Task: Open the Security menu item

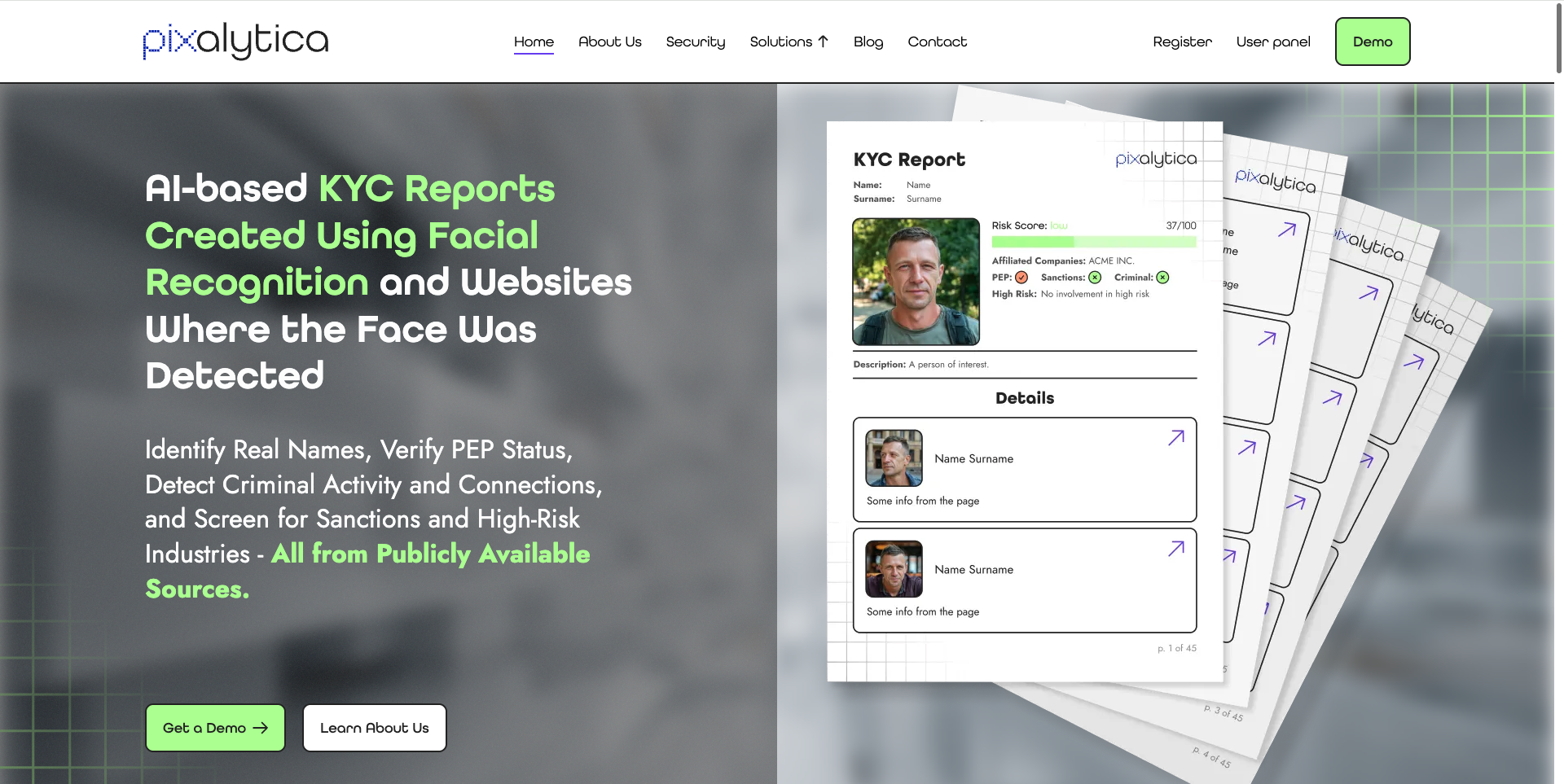Action: 695,42
